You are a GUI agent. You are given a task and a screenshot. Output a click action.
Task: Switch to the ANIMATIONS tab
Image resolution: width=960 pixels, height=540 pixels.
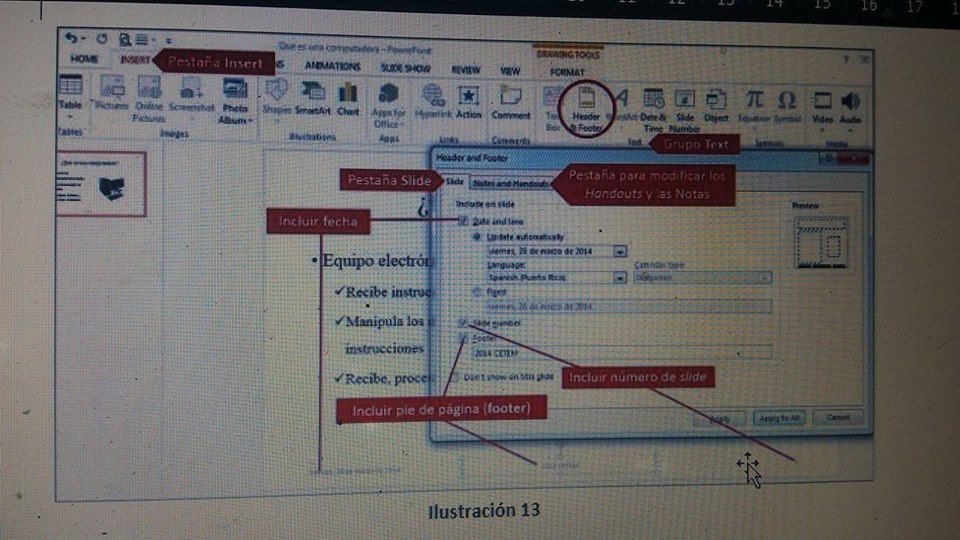tap(332, 66)
